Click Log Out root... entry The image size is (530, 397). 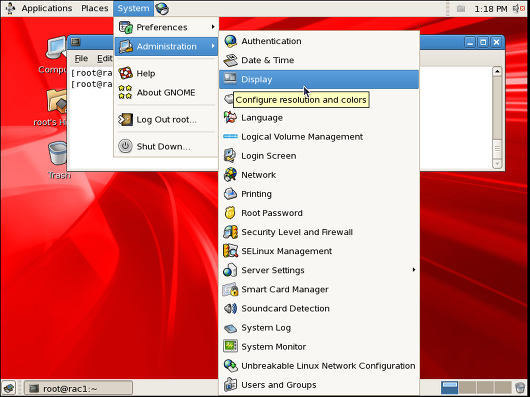(167, 120)
